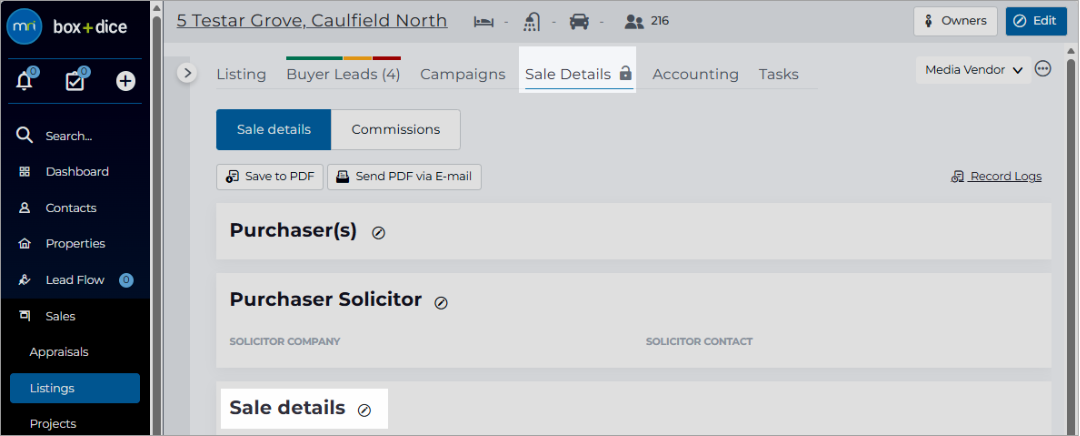
Task: Click the edit icon beside Purchaser(s)
Action: point(378,233)
